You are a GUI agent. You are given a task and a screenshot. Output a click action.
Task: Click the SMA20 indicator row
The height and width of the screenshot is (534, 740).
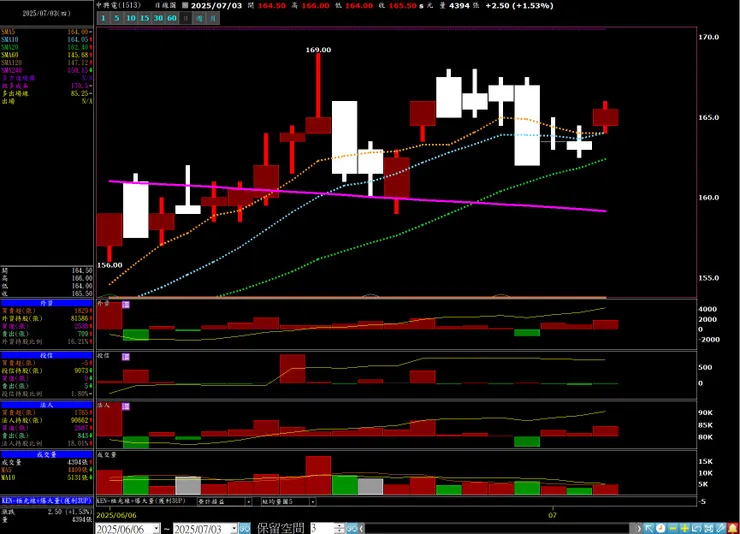(x=46, y=47)
